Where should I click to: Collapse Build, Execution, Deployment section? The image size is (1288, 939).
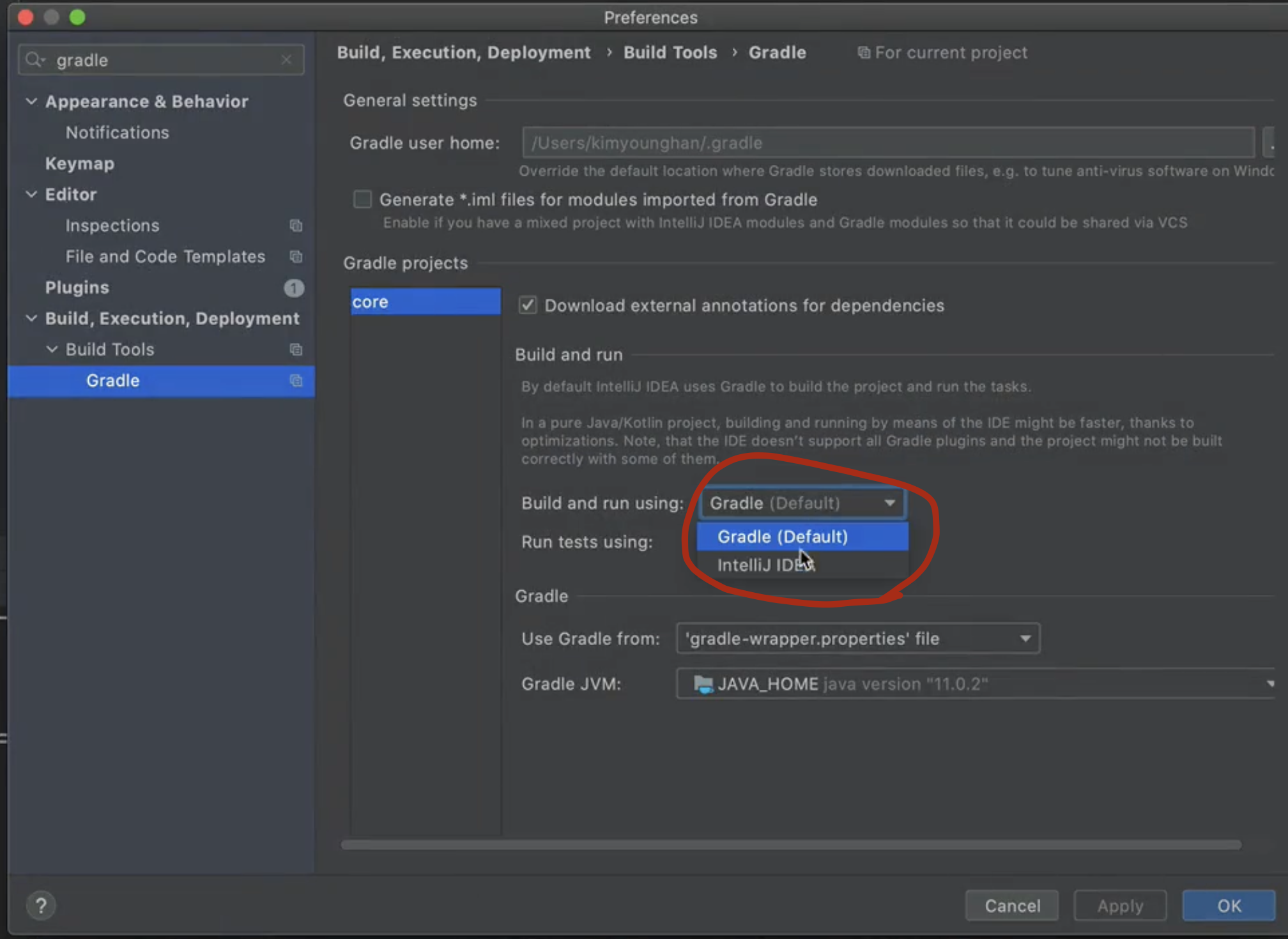(x=31, y=318)
